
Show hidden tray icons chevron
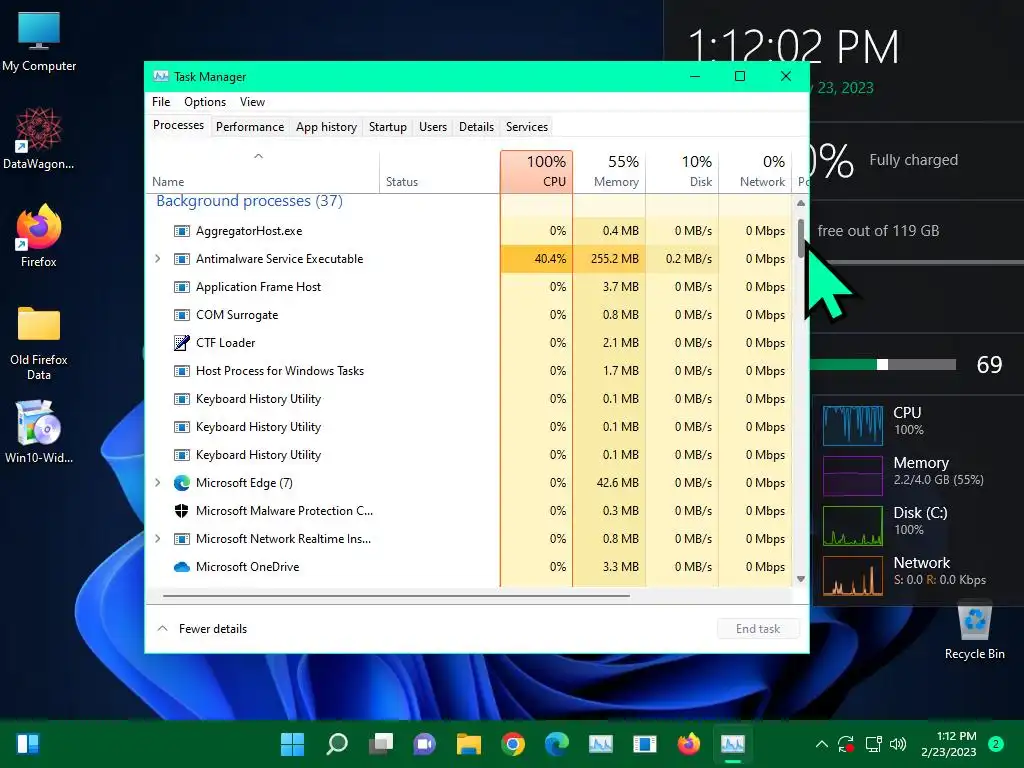tap(822, 744)
